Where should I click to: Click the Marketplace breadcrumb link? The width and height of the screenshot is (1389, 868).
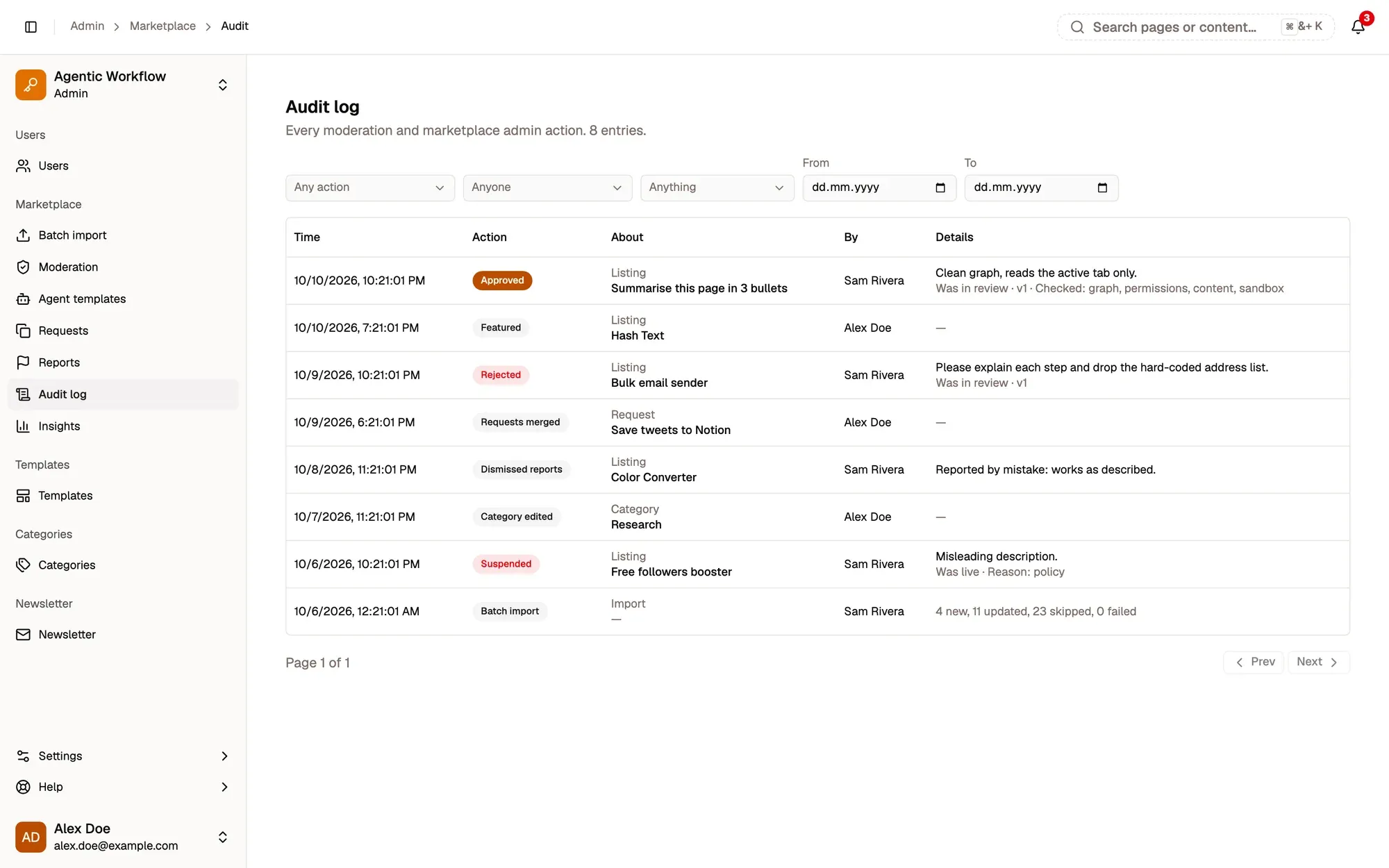tap(163, 26)
